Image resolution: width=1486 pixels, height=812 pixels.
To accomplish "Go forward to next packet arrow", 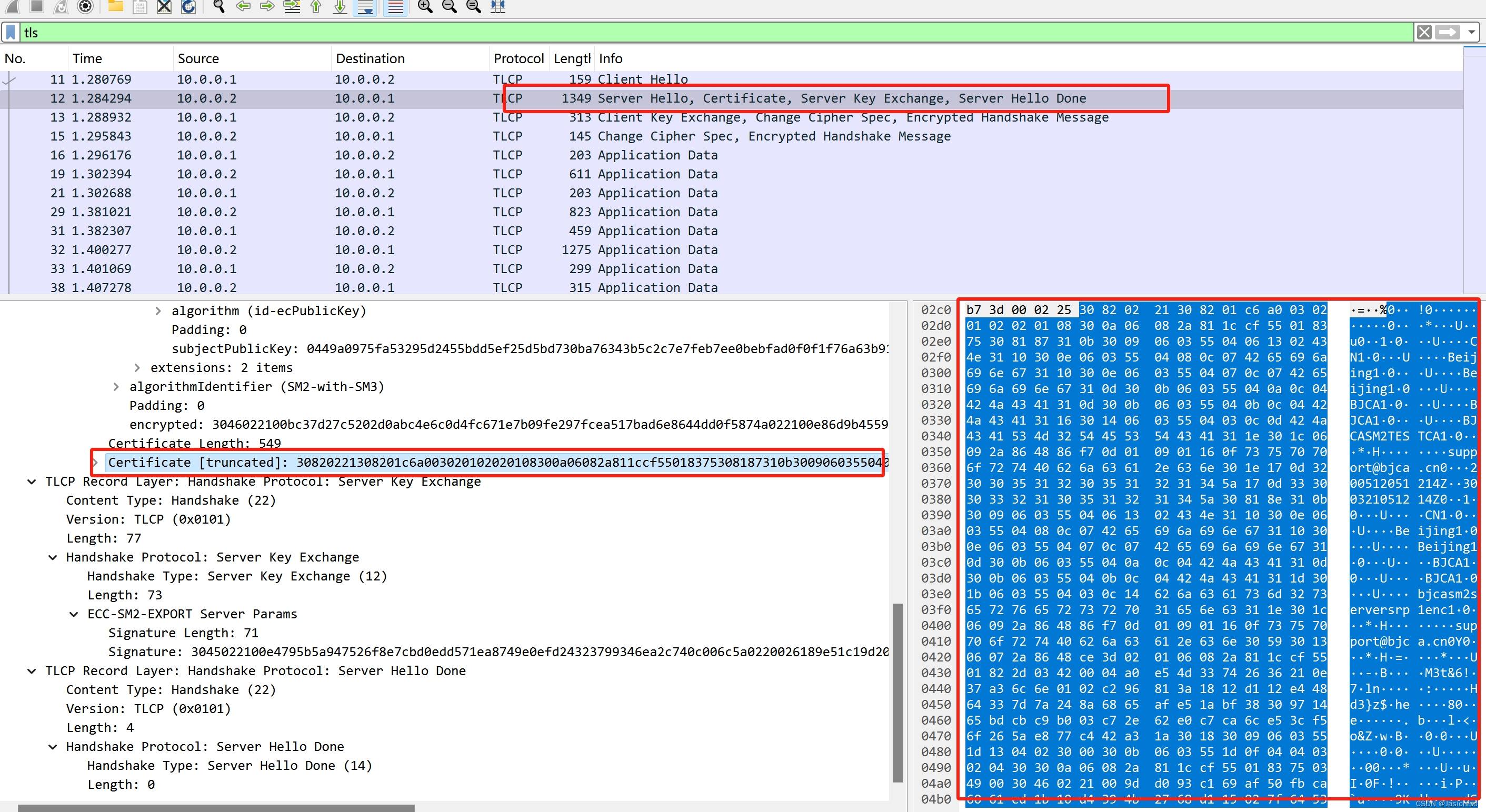I will click(x=267, y=6).
